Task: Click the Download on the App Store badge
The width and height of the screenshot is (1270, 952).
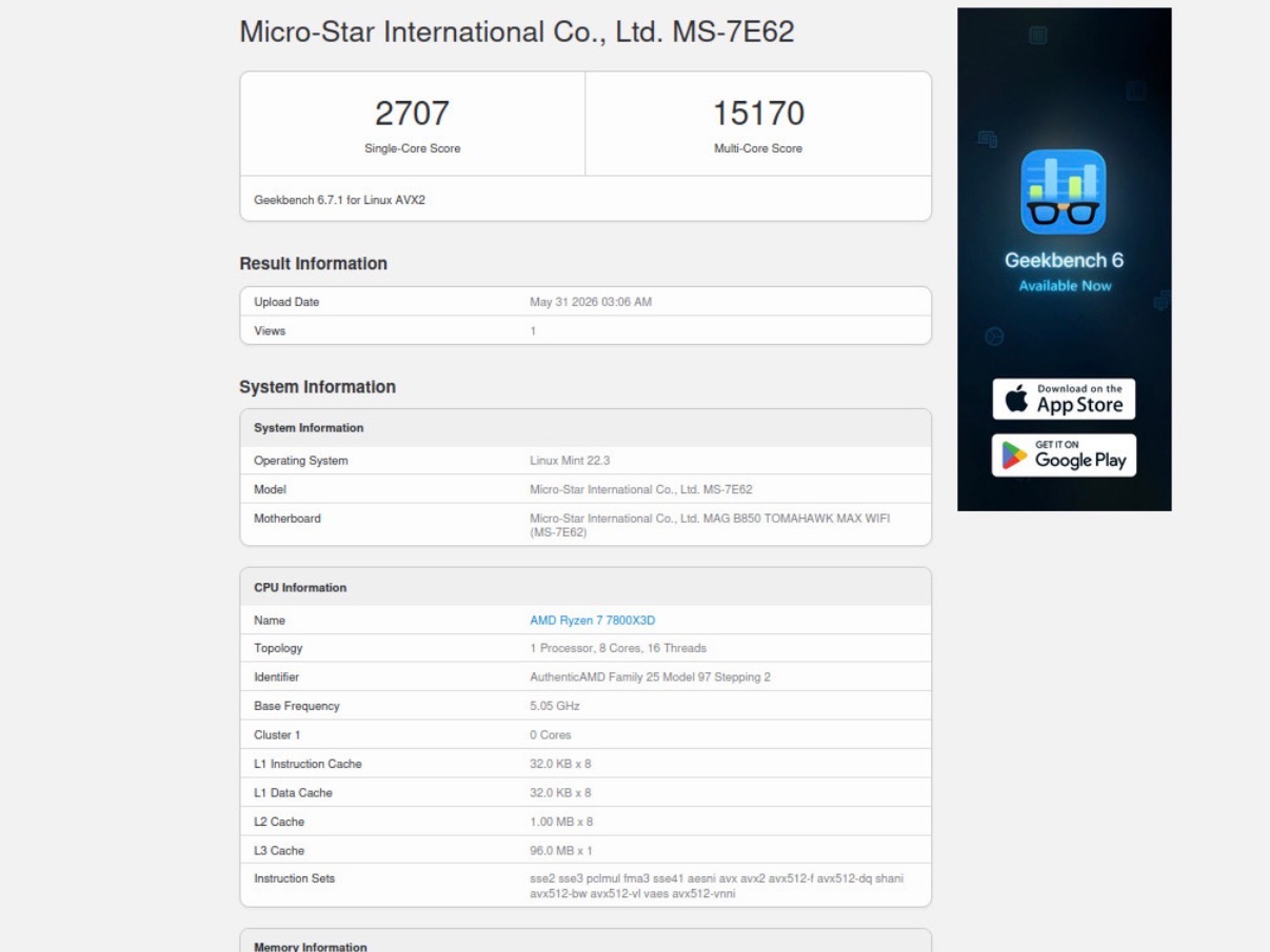Action: pos(1064,399)
